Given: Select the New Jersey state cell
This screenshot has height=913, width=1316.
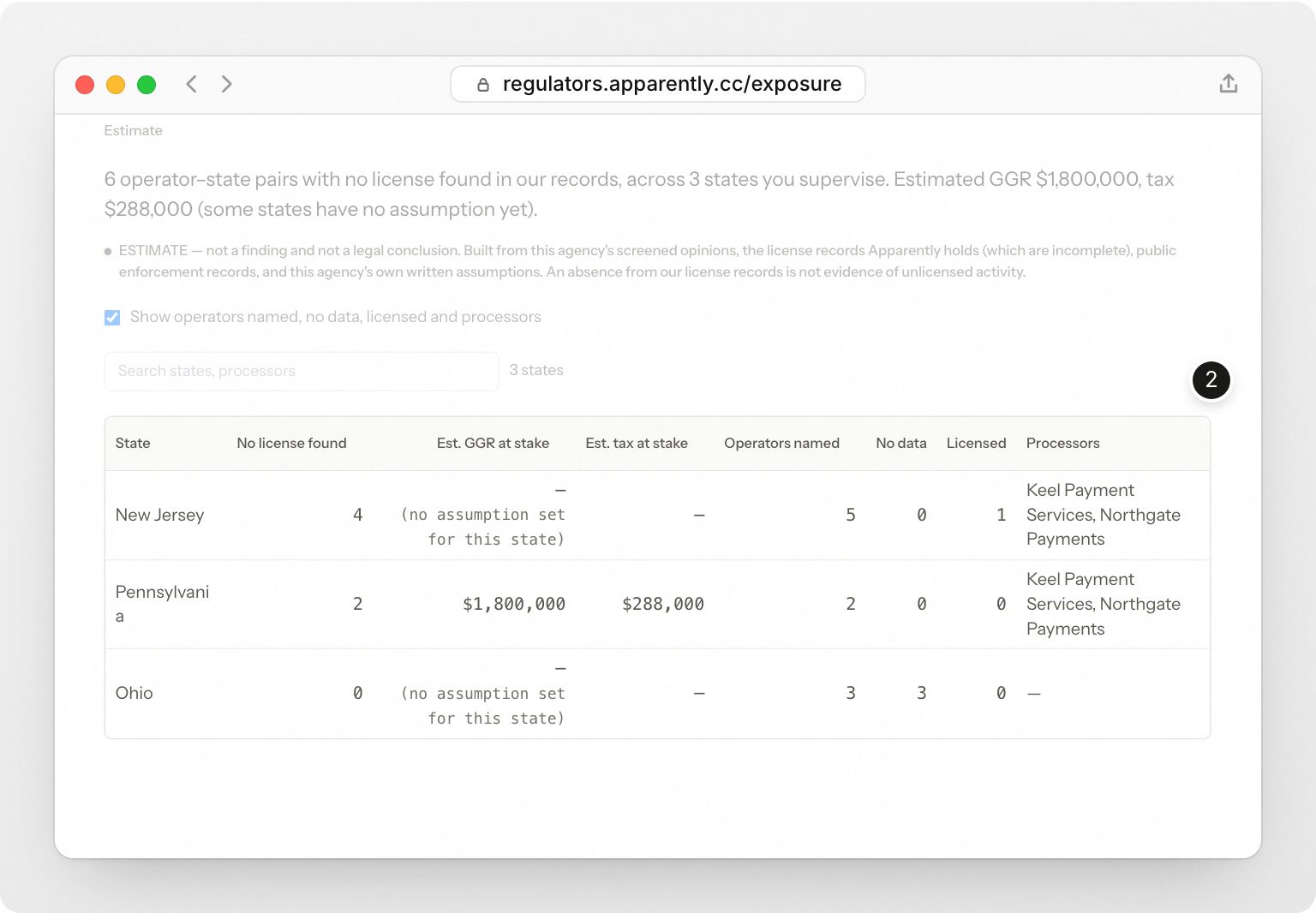Looking at the screenshot, I should click(x=159, y=515).
